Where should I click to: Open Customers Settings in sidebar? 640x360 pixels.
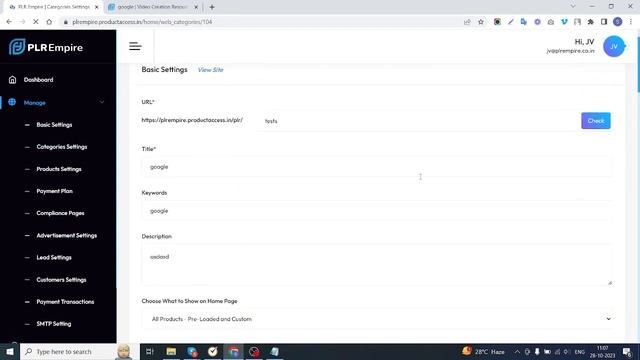61,280
